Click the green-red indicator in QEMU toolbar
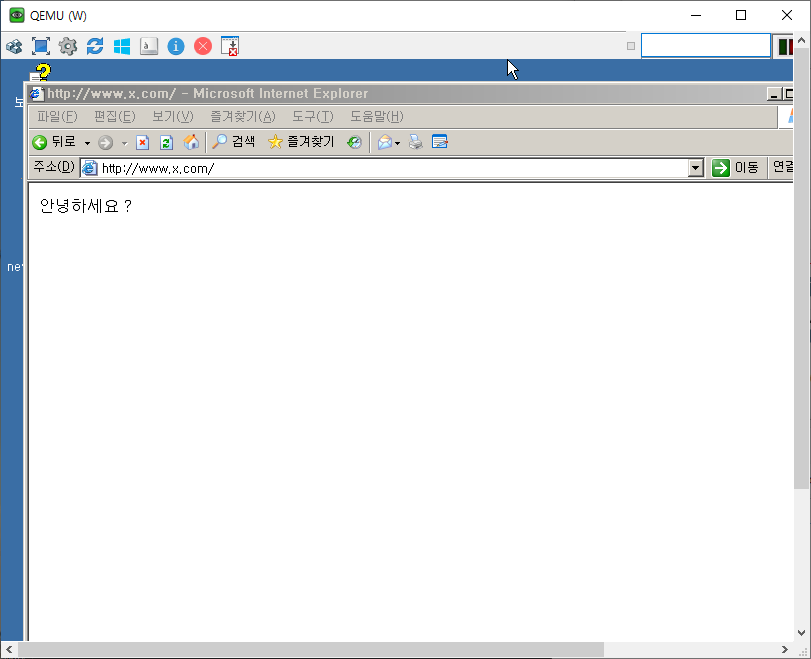The image size is (811, 659). pyautogui.click(x=785, y=47)
